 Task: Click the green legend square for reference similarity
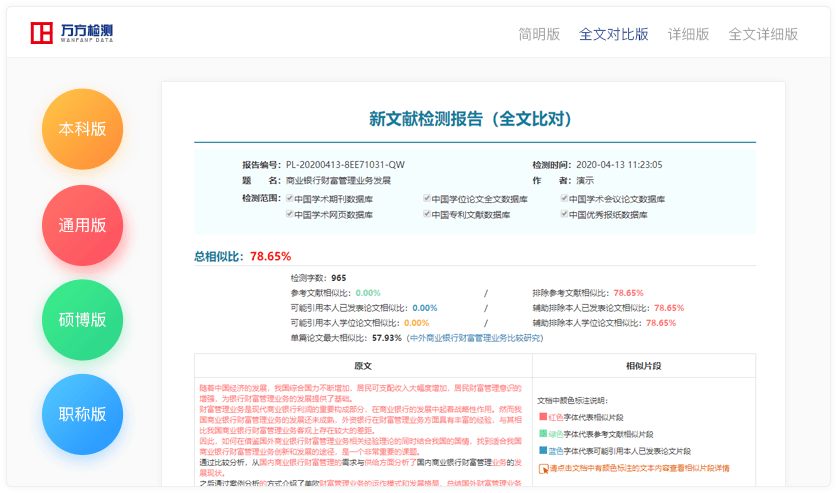pos(543,434)
